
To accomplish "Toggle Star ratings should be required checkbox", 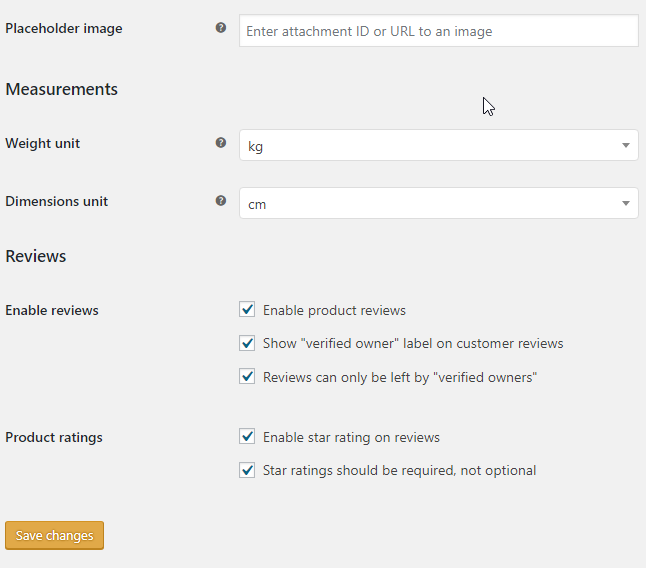I will tap(247, 470).
